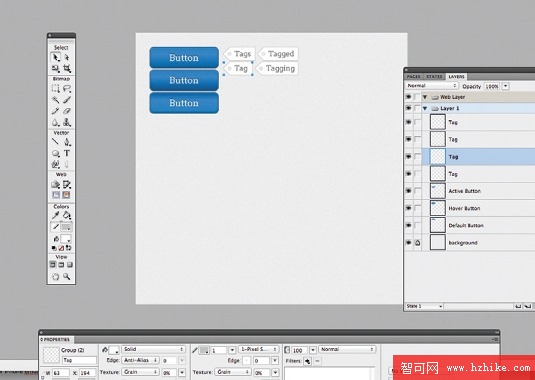Select the Scale tool

pos(56,69)
